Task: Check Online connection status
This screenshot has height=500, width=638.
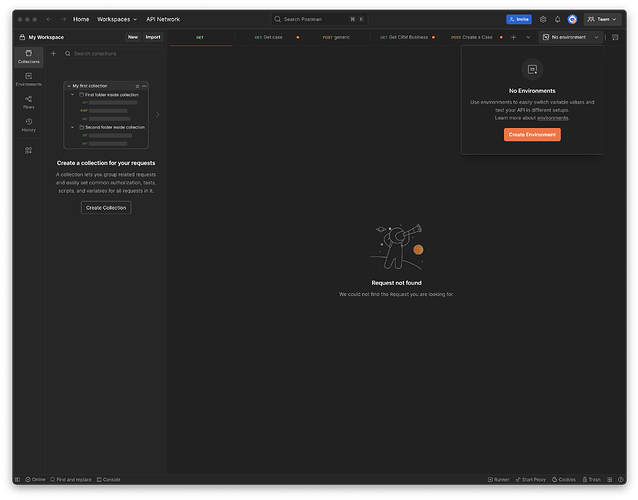Action: coord(35,480)
